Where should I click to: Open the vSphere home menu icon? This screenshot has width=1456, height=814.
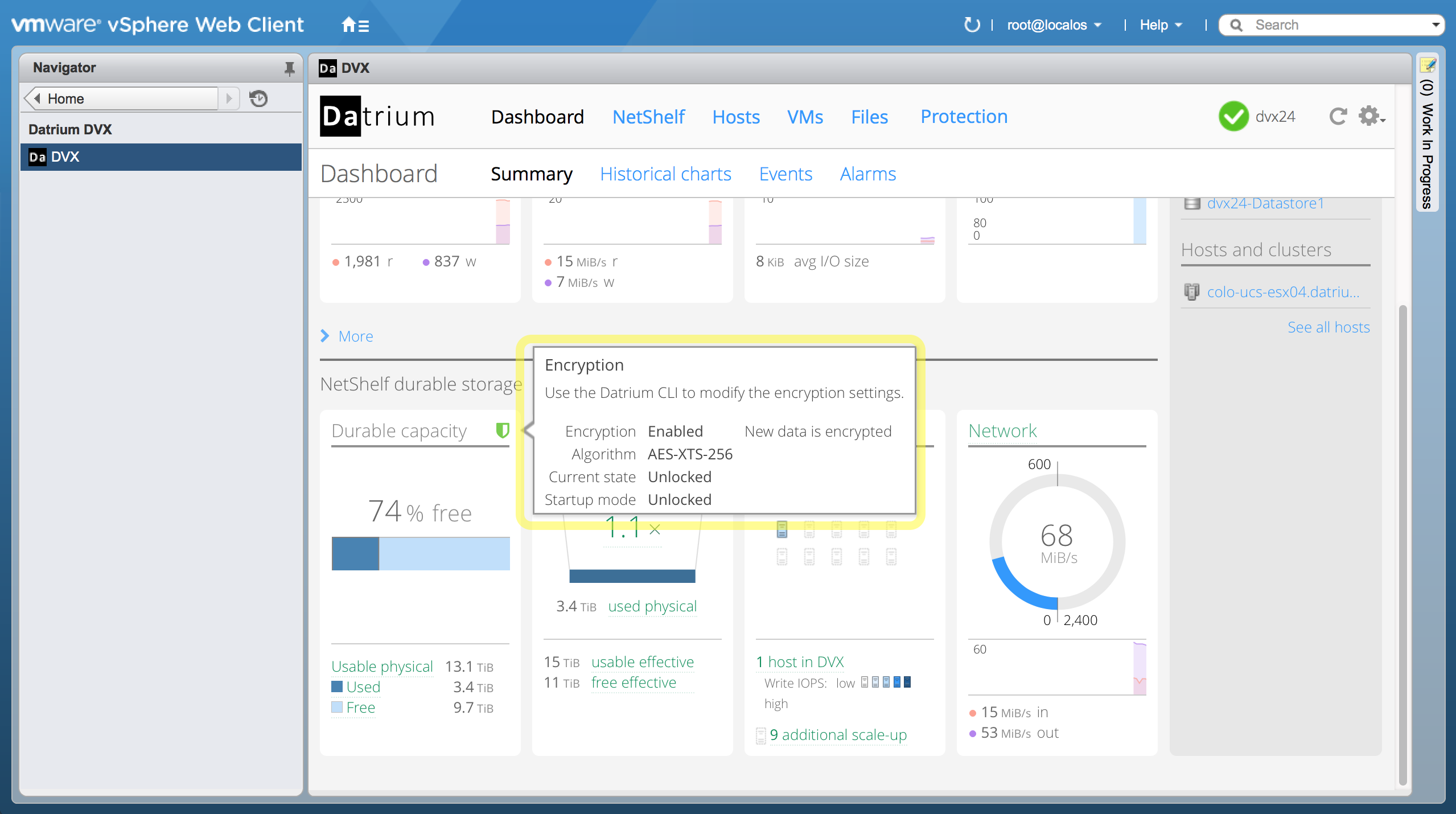pos(355,25)
